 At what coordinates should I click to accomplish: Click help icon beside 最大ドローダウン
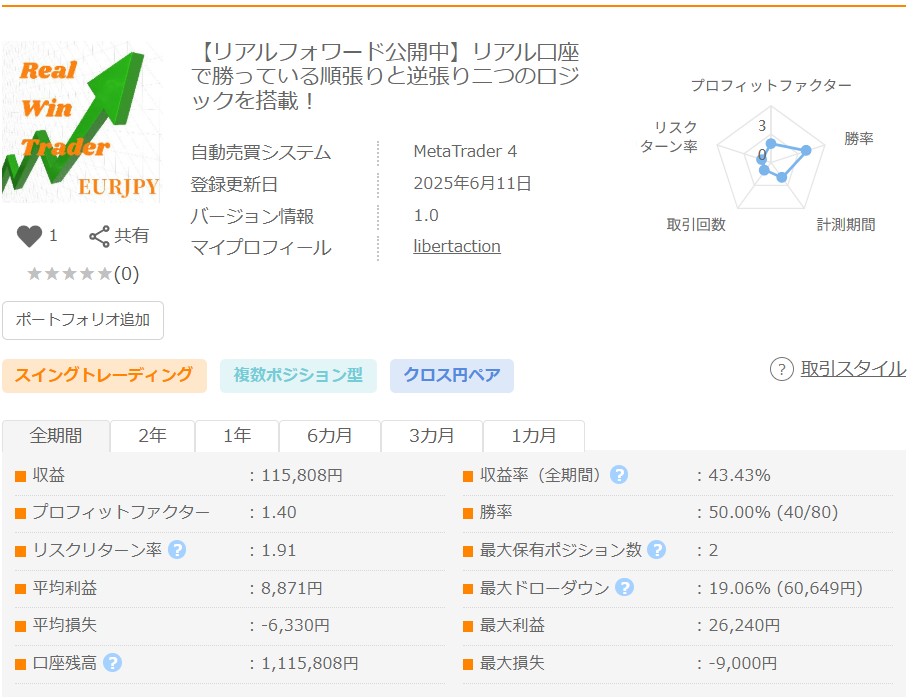tap(625, 588)
